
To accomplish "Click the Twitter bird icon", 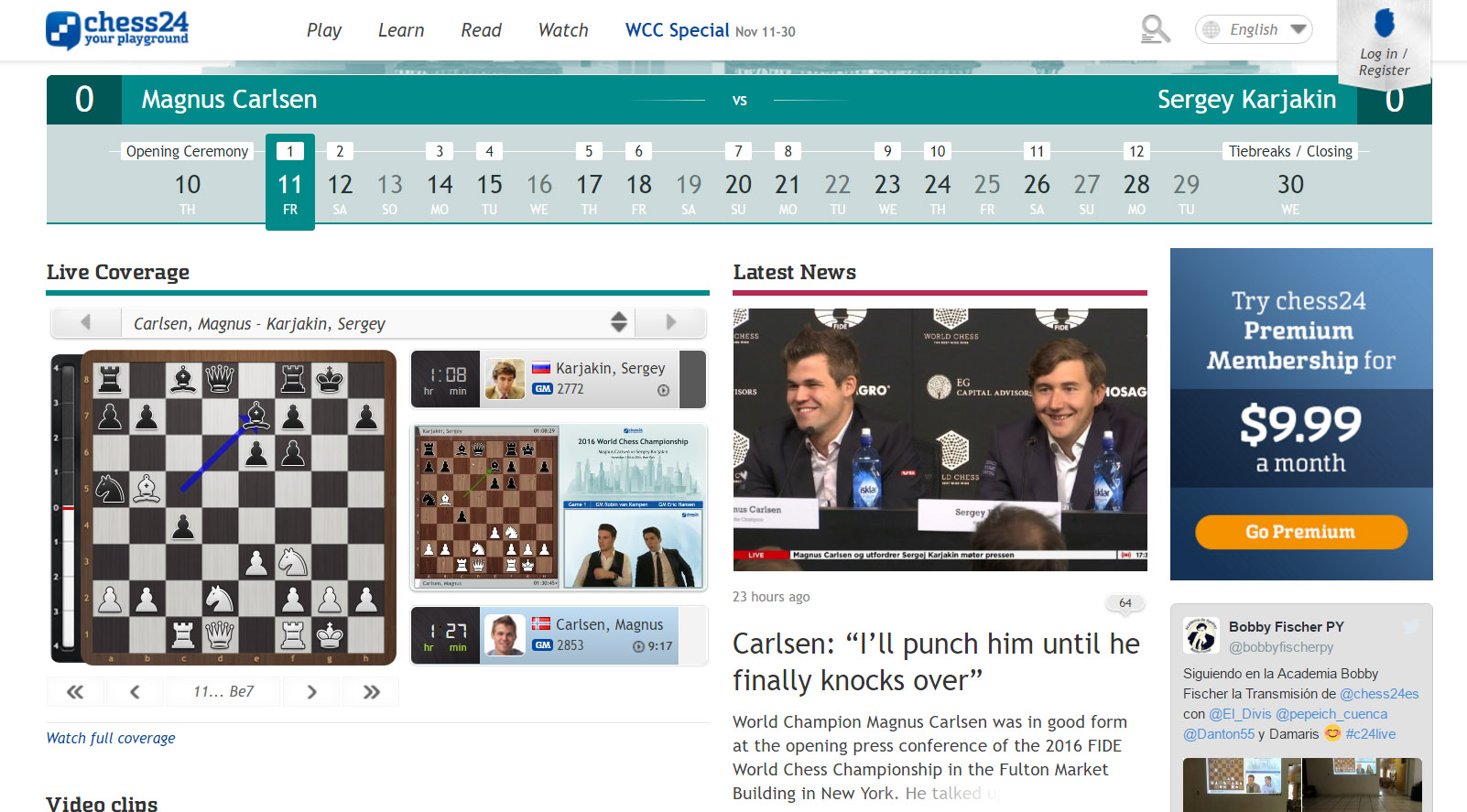I will (x=1410, y=626).
